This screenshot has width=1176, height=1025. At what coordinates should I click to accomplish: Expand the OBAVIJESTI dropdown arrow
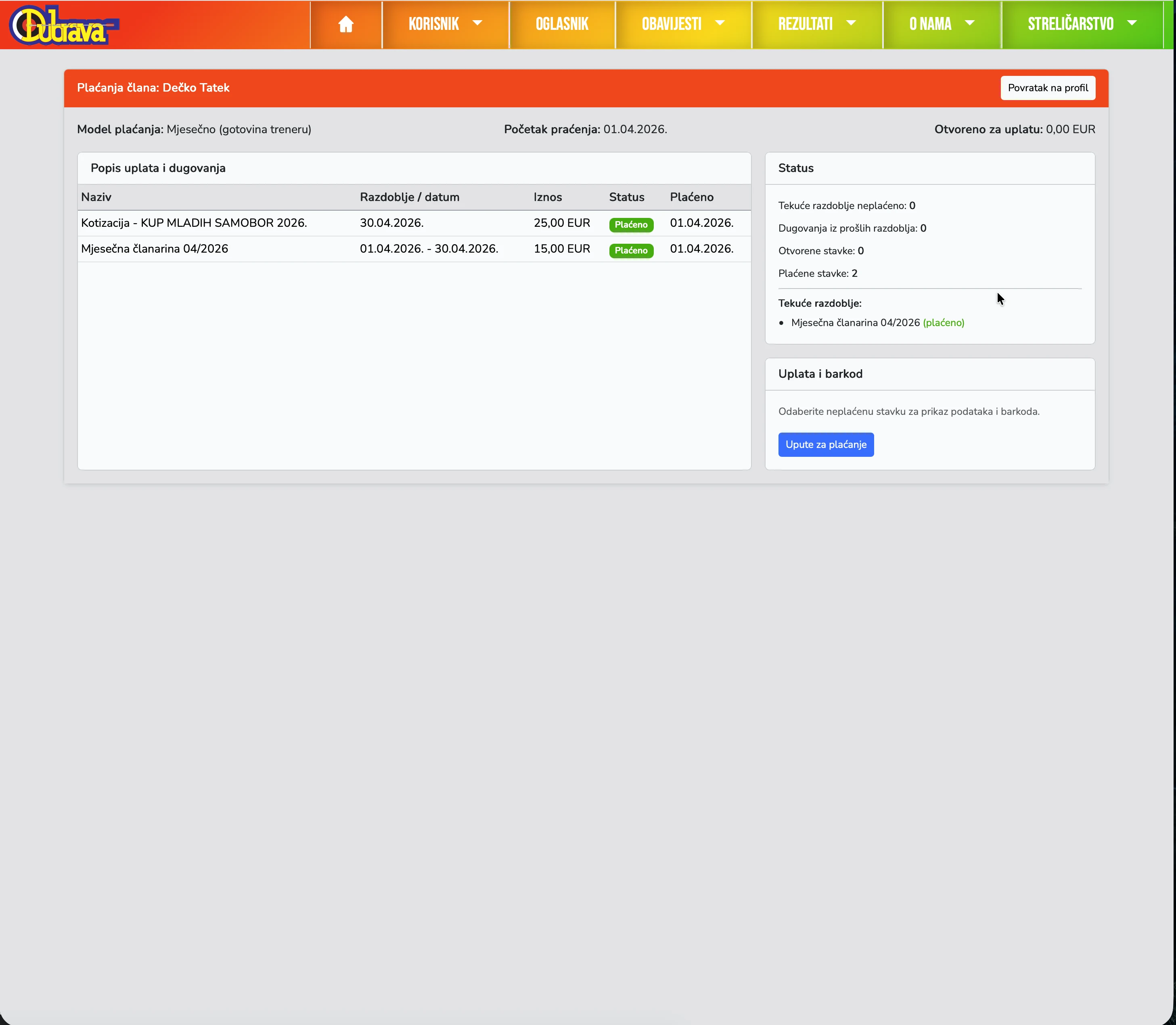(720, 23)
